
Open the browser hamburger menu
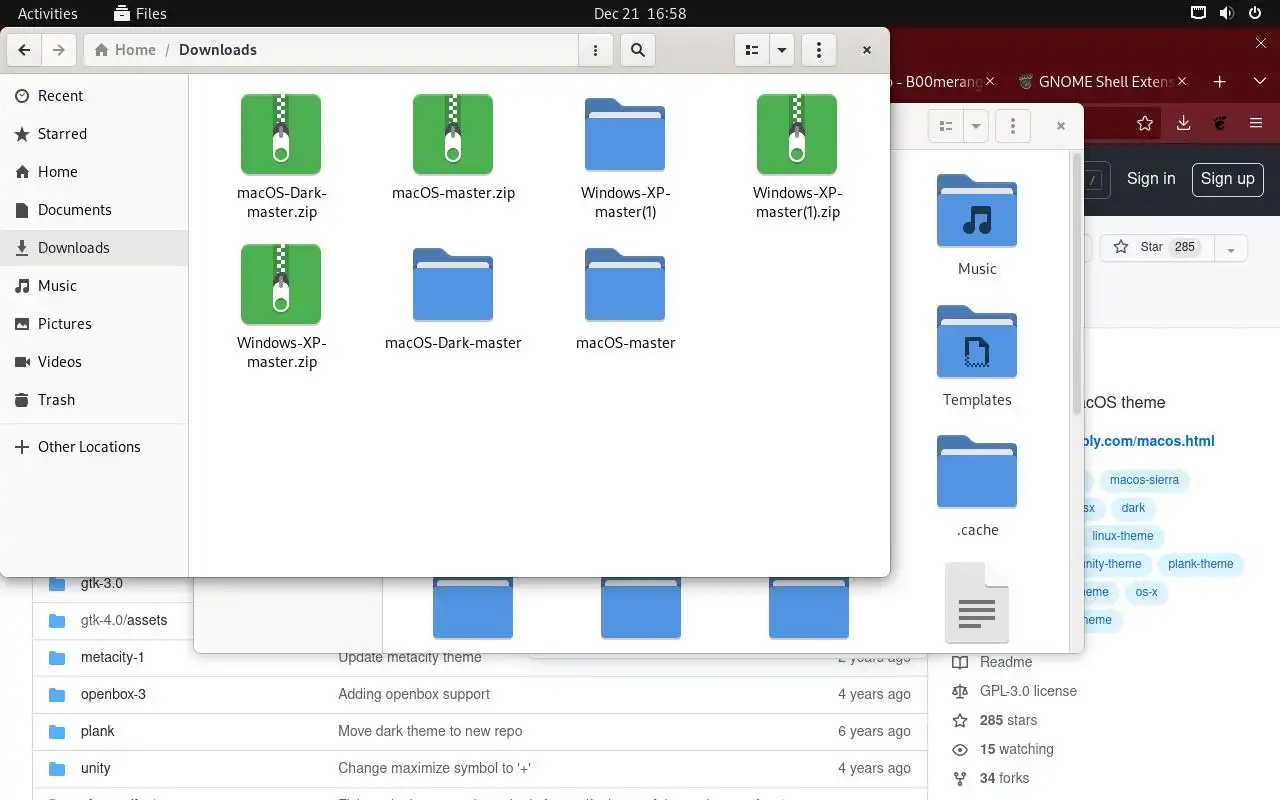tap(1256, 124)
